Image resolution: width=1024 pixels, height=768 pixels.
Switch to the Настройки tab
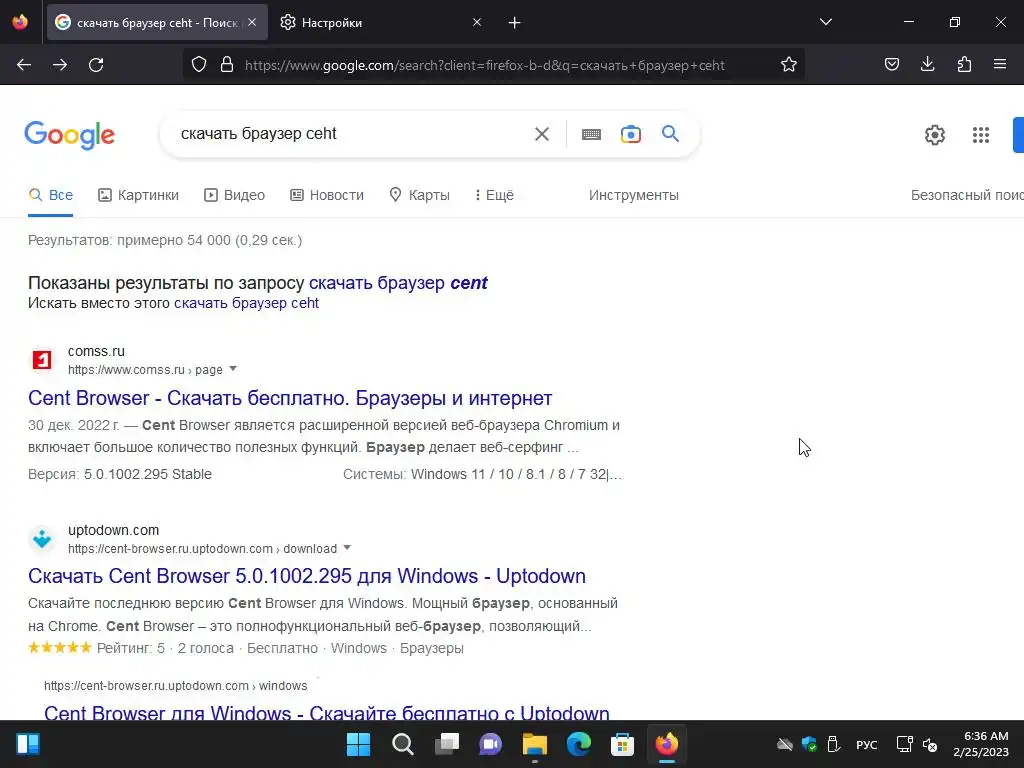pyautogui.click(x=382, y=22)
